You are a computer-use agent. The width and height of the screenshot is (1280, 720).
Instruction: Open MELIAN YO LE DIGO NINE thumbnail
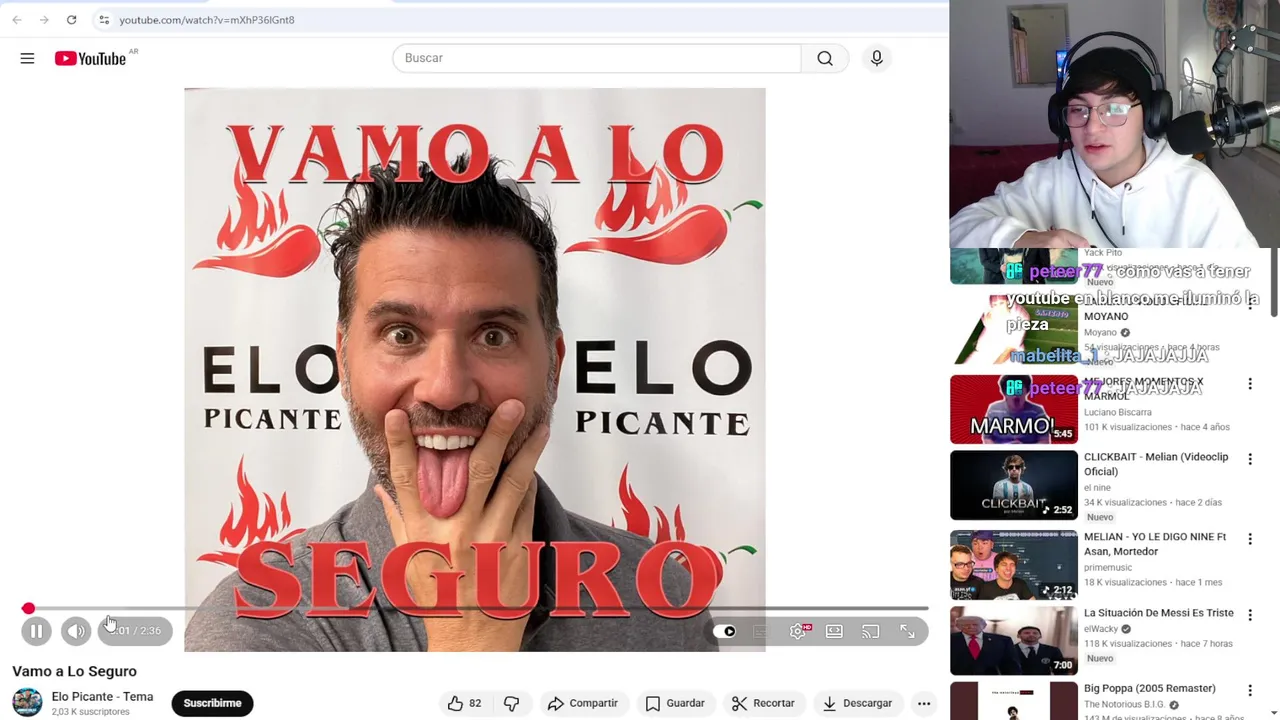click(1014, 565)
